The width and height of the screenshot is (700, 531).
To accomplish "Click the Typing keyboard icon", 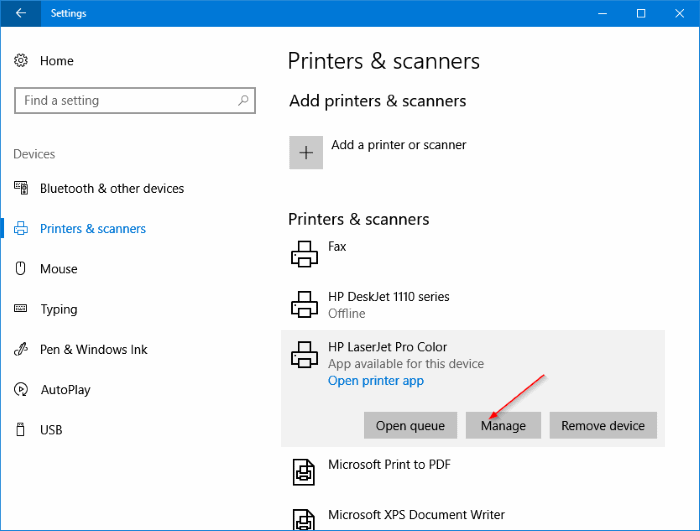I will tap(21, 309).
